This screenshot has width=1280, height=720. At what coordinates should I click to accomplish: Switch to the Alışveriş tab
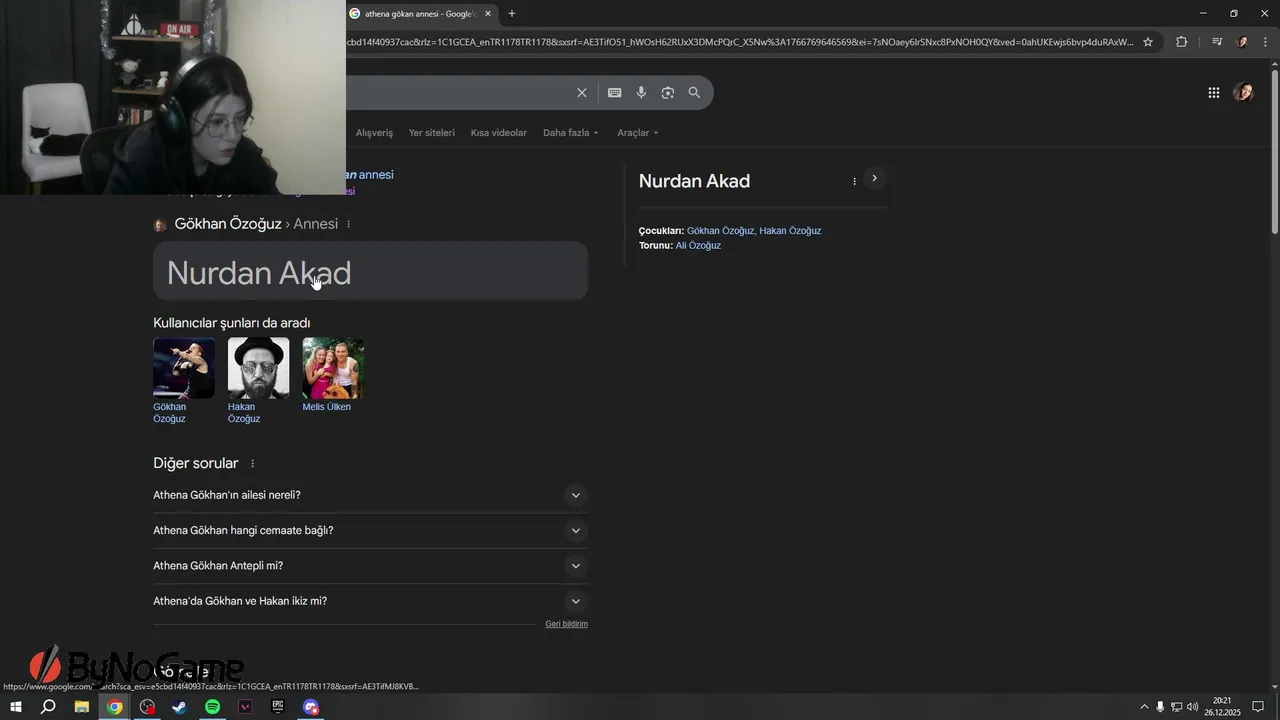tap(375, 133)
